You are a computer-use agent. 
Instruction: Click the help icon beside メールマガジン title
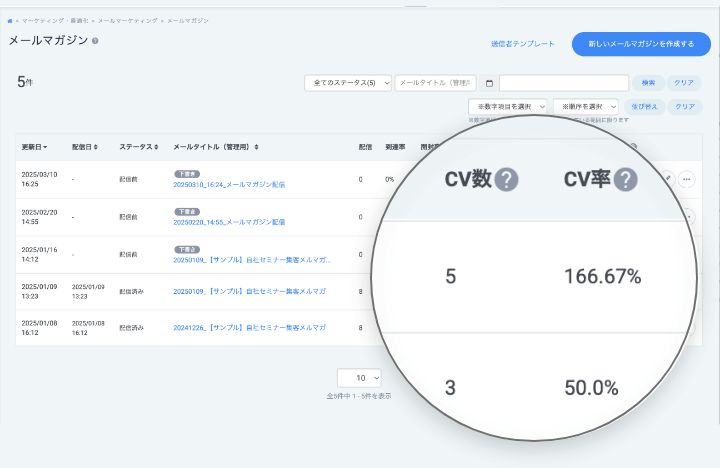95,41
